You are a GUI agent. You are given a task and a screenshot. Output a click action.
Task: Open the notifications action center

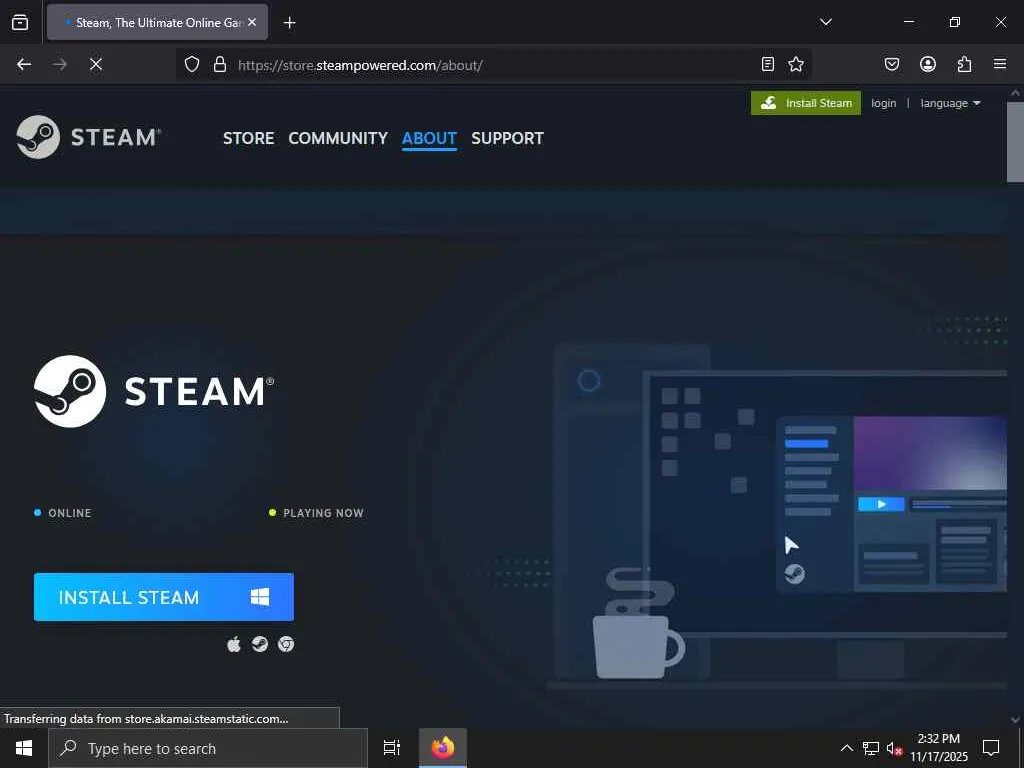coord(991,748)
